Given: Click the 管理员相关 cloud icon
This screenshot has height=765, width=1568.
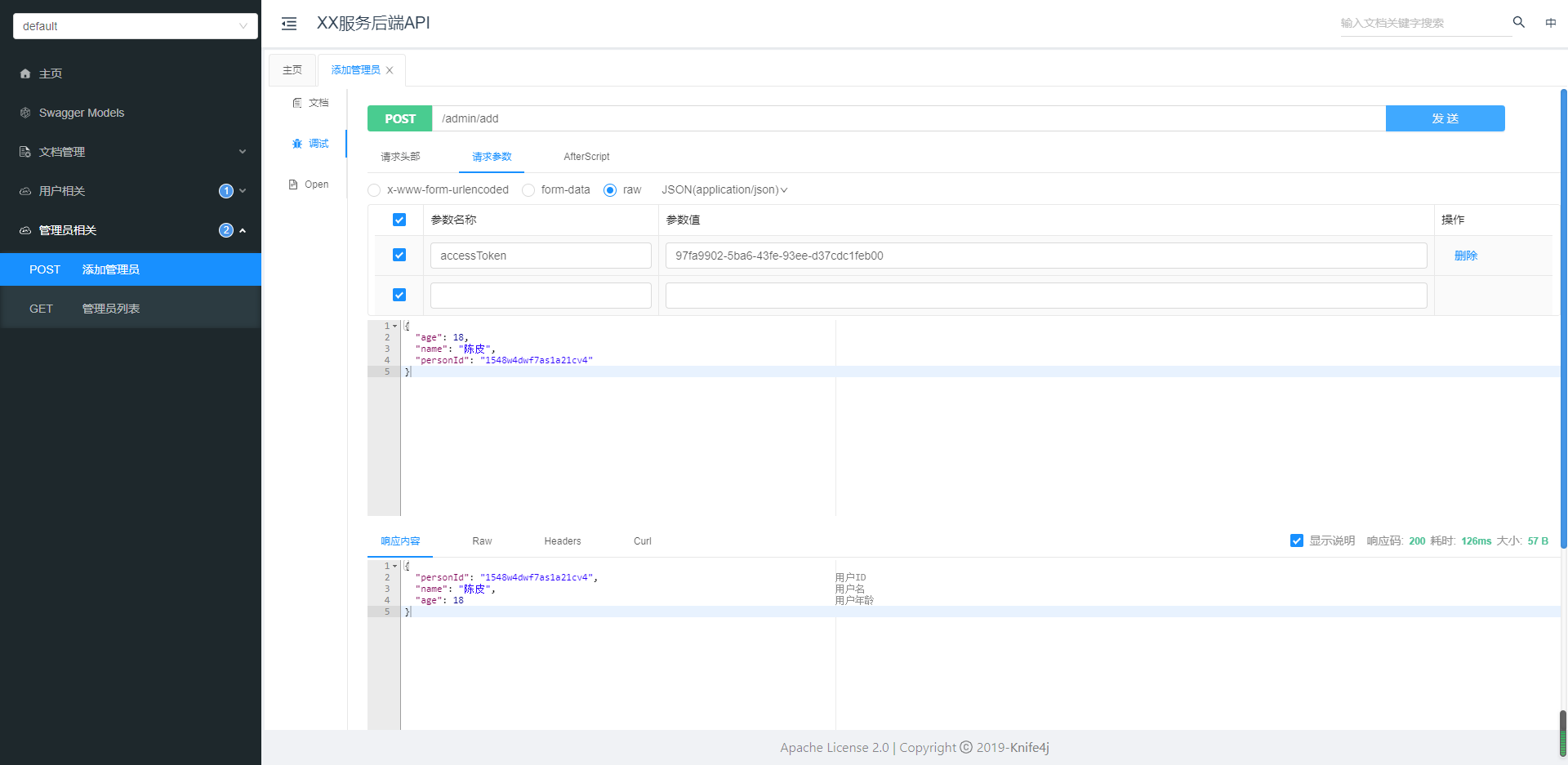Looking at the screenshot, I should [25, 230].
